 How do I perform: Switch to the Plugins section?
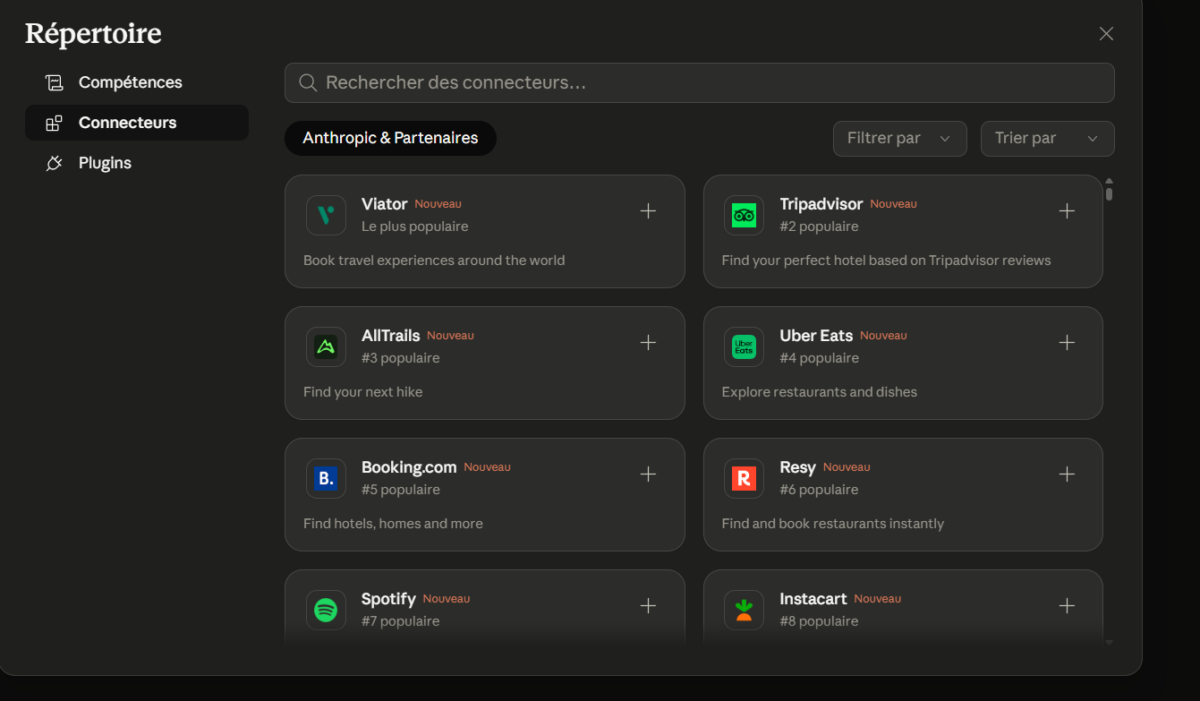[x=104, y=162]
